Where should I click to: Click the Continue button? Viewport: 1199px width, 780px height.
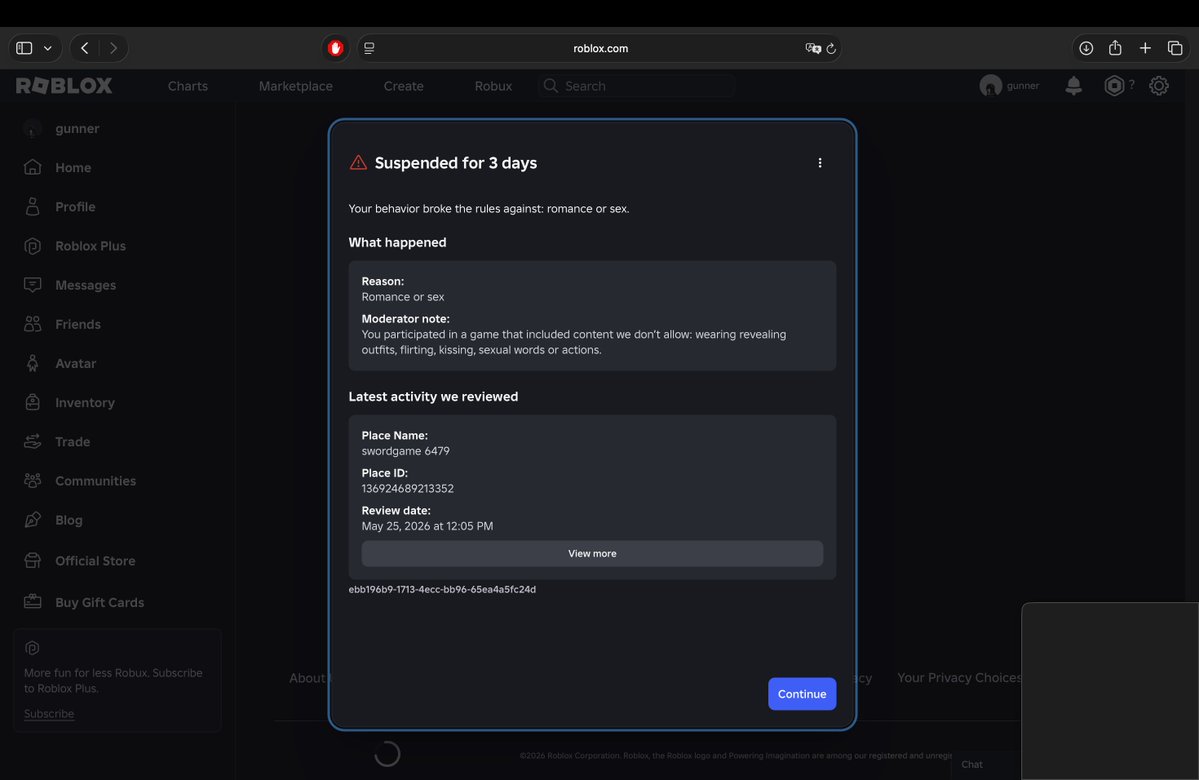(802, 694)
